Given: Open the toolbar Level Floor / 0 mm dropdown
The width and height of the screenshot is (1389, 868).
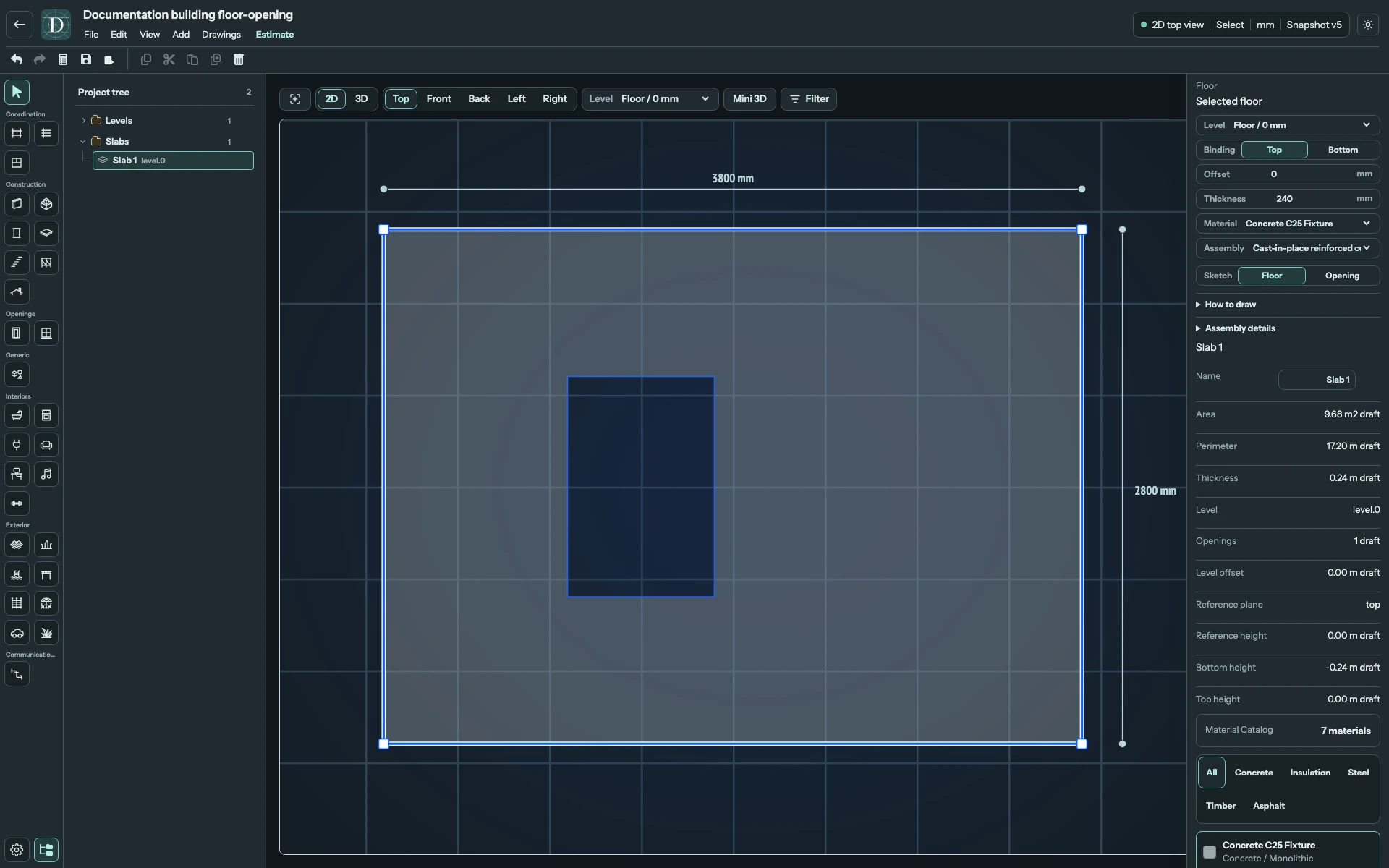Looking at the screenshot, I should click(x=650, y=99).
